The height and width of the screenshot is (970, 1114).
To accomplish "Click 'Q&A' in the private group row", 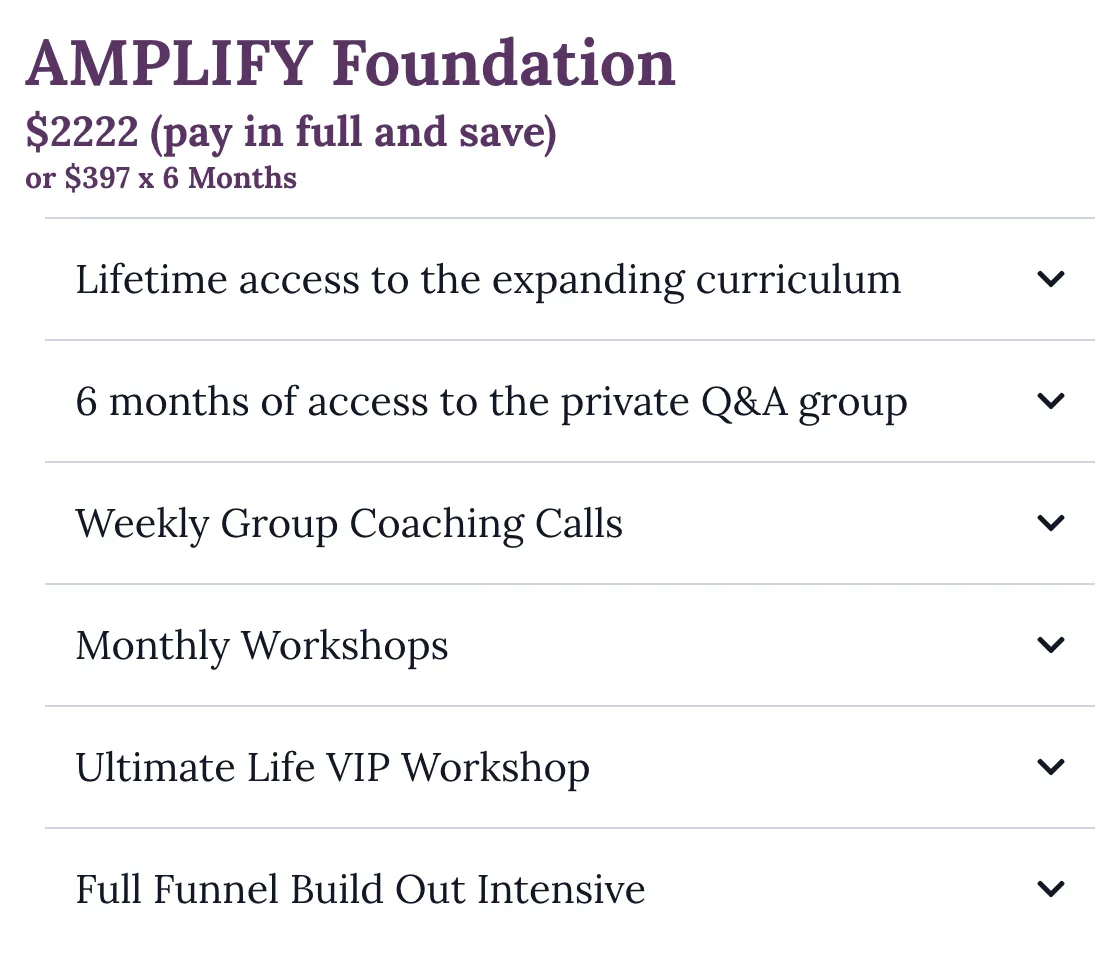I will click(x=744, y=402).
